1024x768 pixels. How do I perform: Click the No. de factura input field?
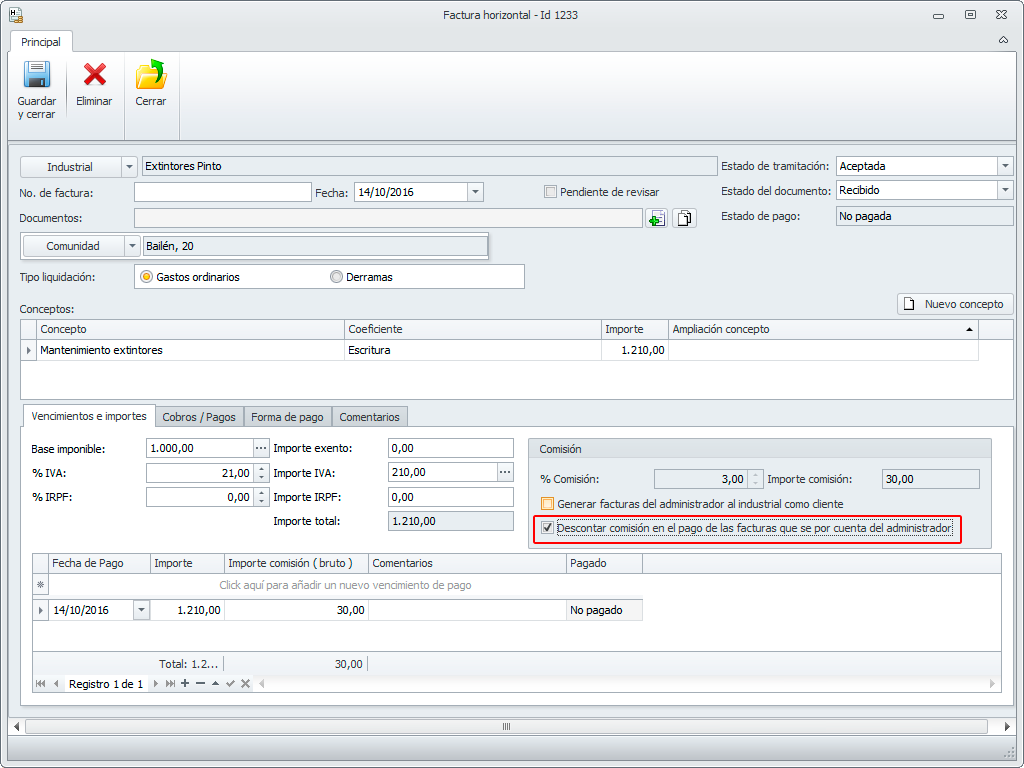point(223,192)
